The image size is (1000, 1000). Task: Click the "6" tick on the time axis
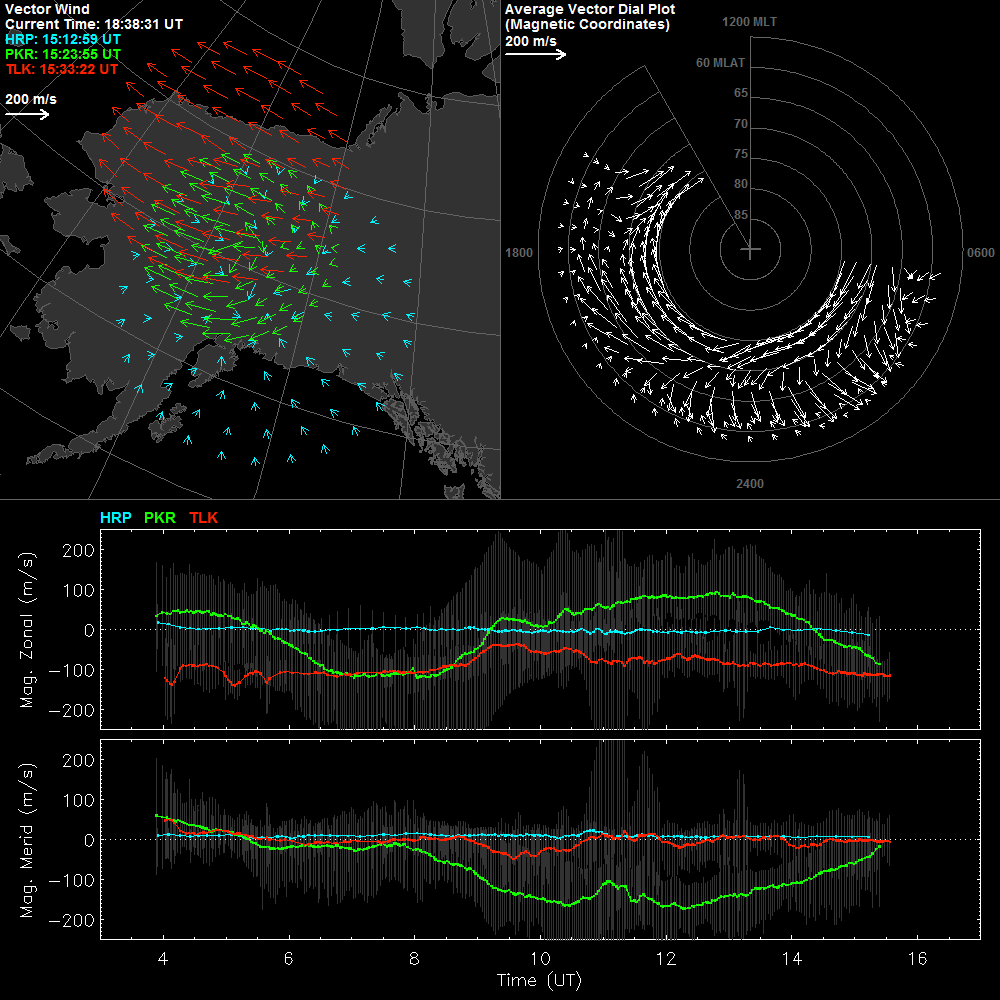tap(289, 959)
